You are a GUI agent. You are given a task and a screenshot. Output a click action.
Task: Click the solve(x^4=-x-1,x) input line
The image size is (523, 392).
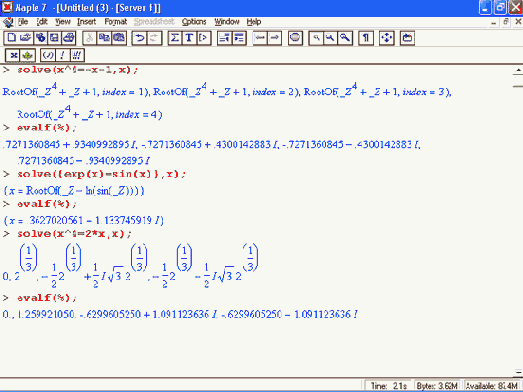click(x=77, y=70)
